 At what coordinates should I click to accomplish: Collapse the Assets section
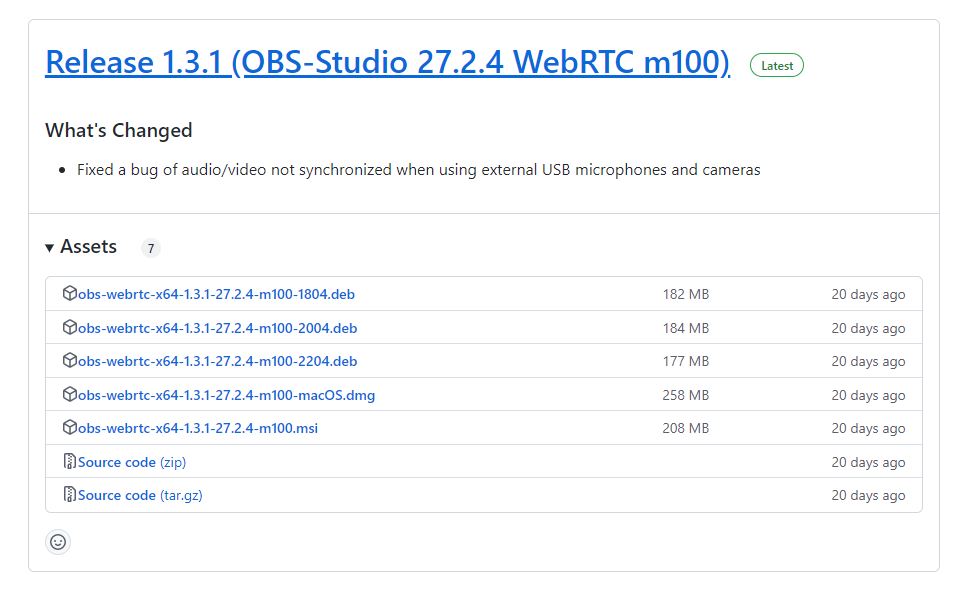tap(49, 246)
